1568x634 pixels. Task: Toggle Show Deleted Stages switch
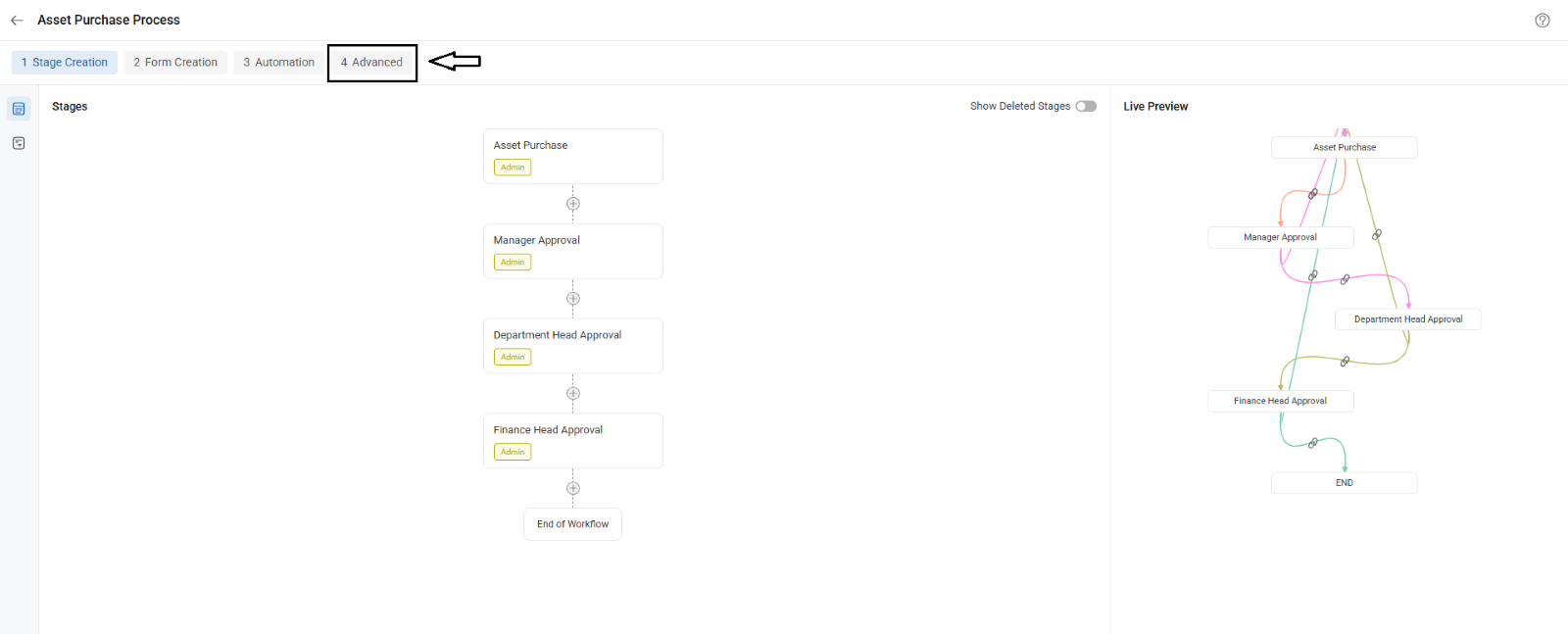point(1086,106)
